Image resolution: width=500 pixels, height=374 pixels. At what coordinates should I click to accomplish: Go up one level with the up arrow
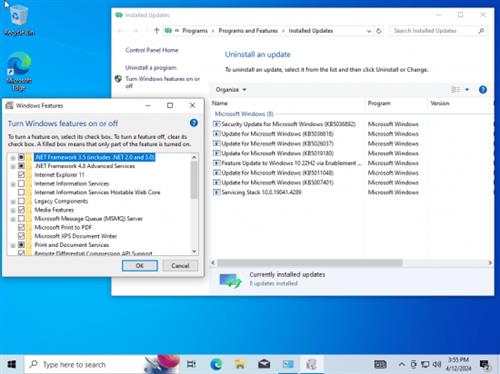[157, 31]
